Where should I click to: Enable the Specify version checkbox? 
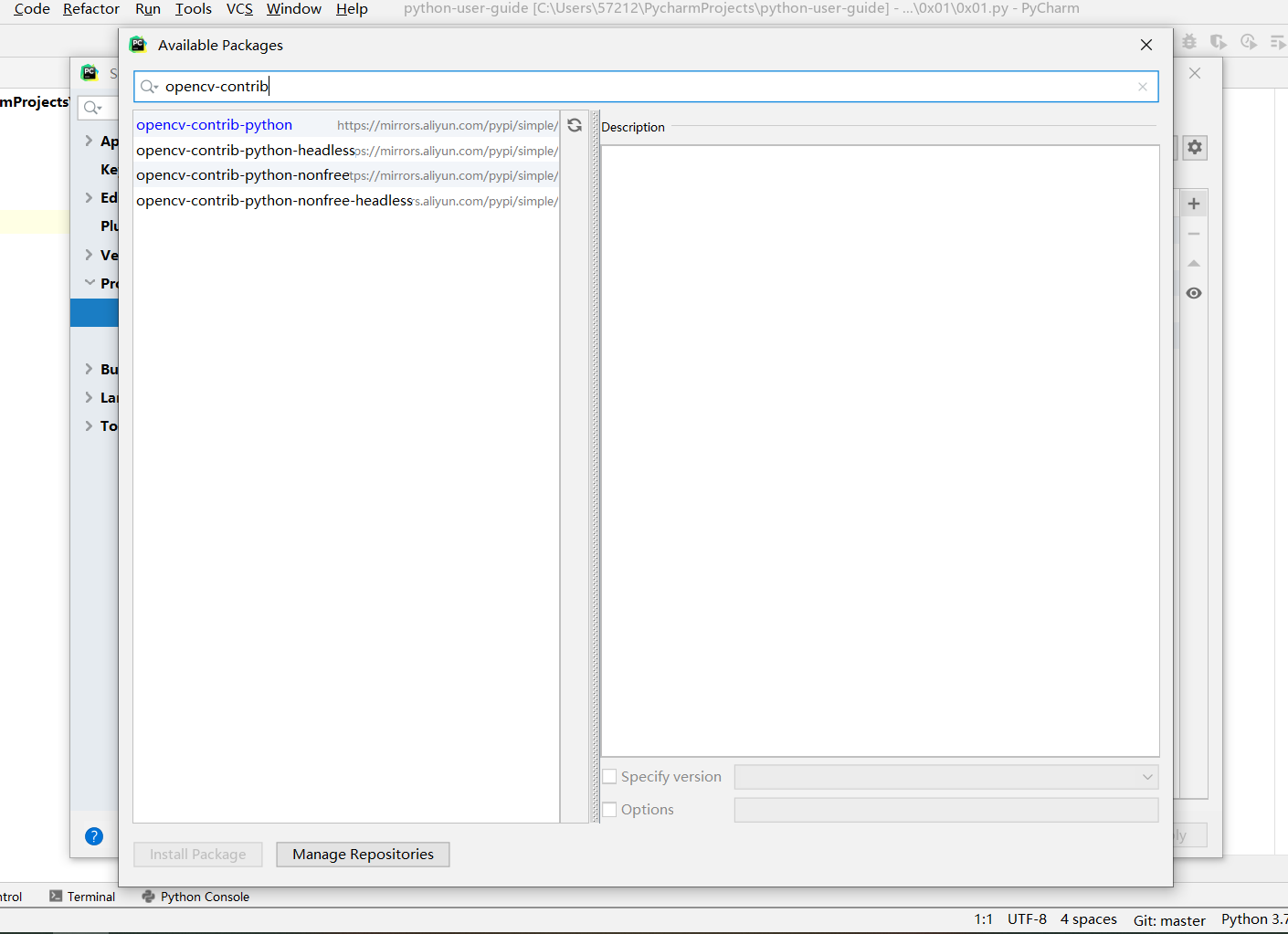tap(610, 777)
